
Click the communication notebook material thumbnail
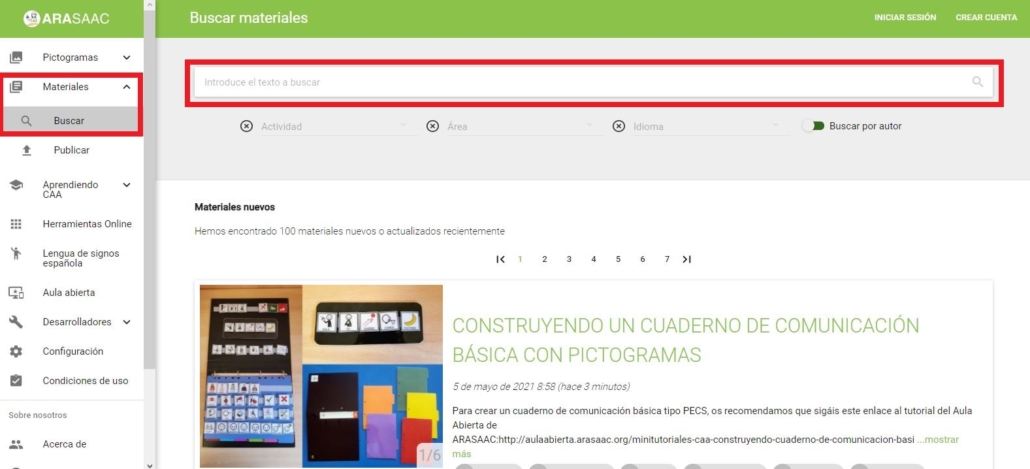pos(321,376)
